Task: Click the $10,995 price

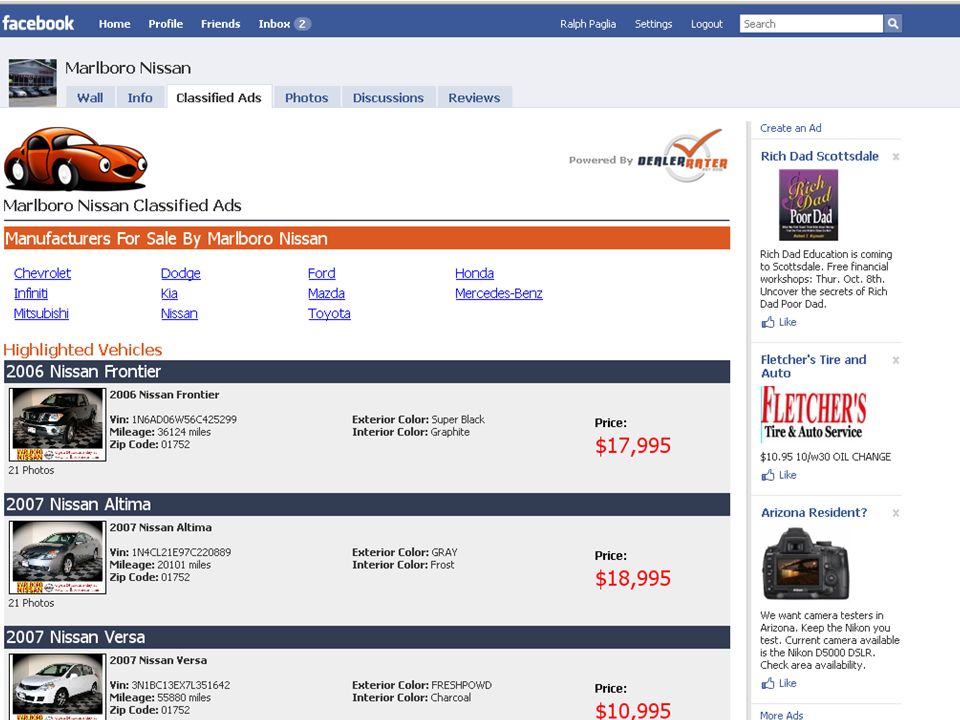Action: (x=633, y=710)
